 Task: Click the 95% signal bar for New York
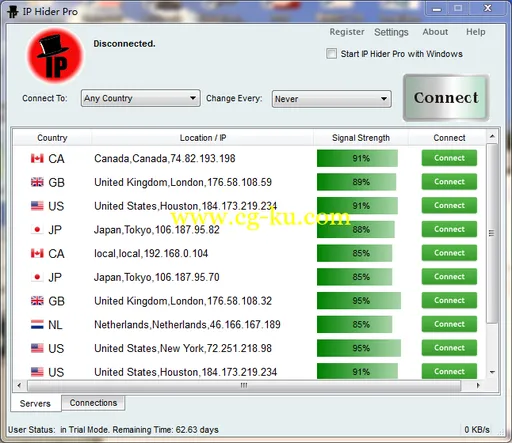click(359, 348)
